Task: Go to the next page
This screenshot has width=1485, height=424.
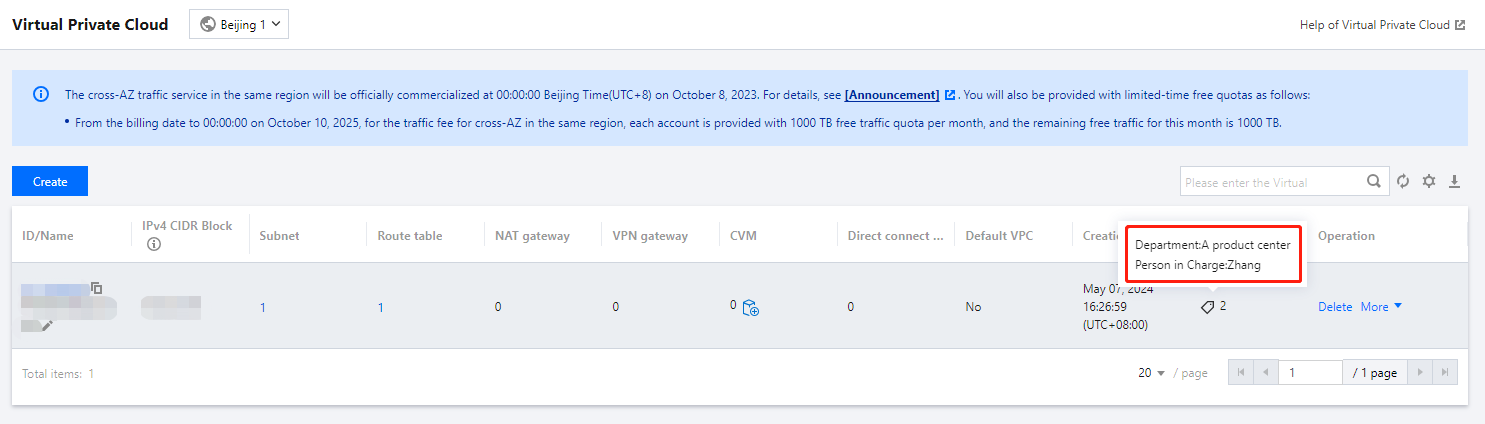Action: pyautogui.click(x=1418, y=373)
